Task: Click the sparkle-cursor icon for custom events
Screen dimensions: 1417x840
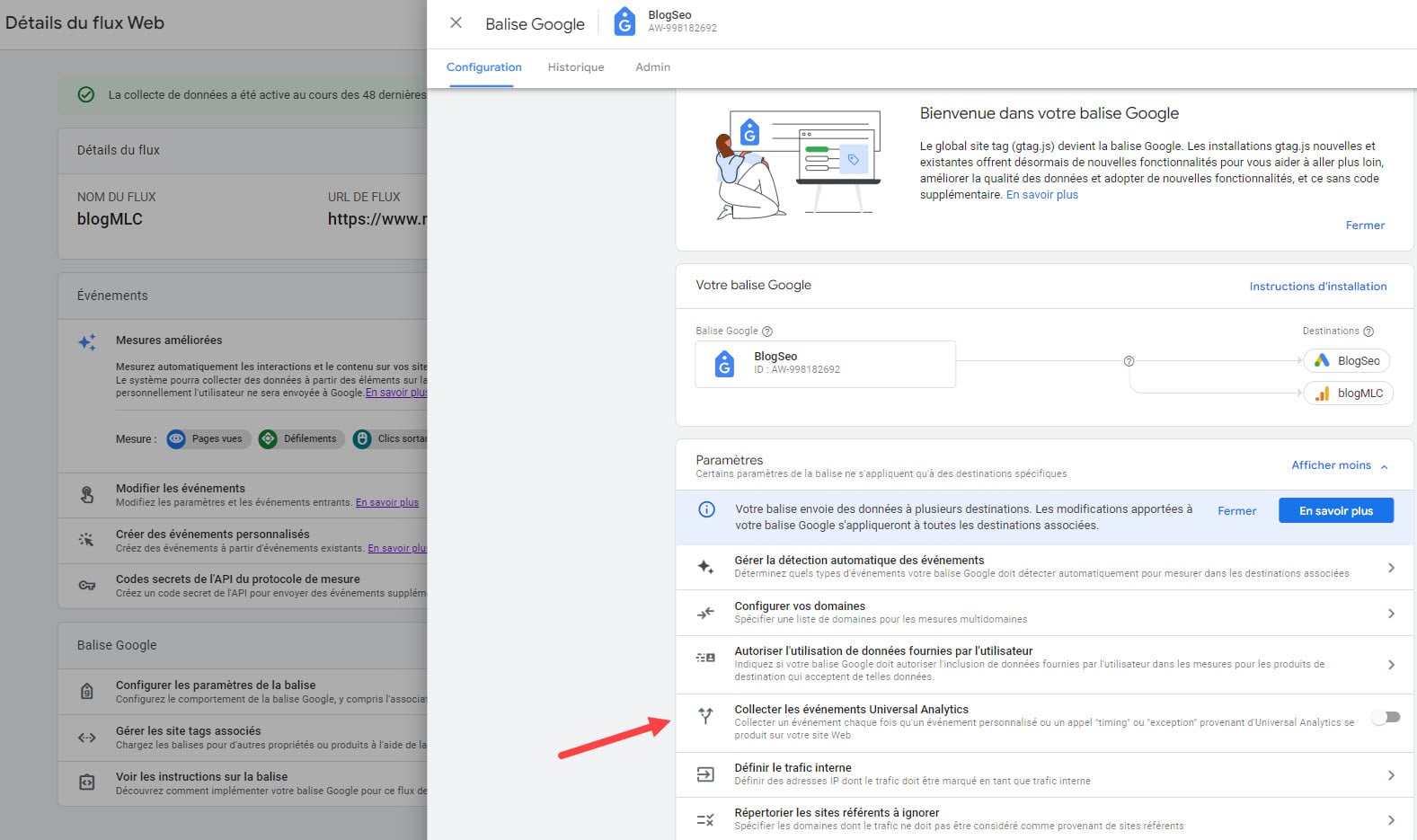Action: pos(87,540)
